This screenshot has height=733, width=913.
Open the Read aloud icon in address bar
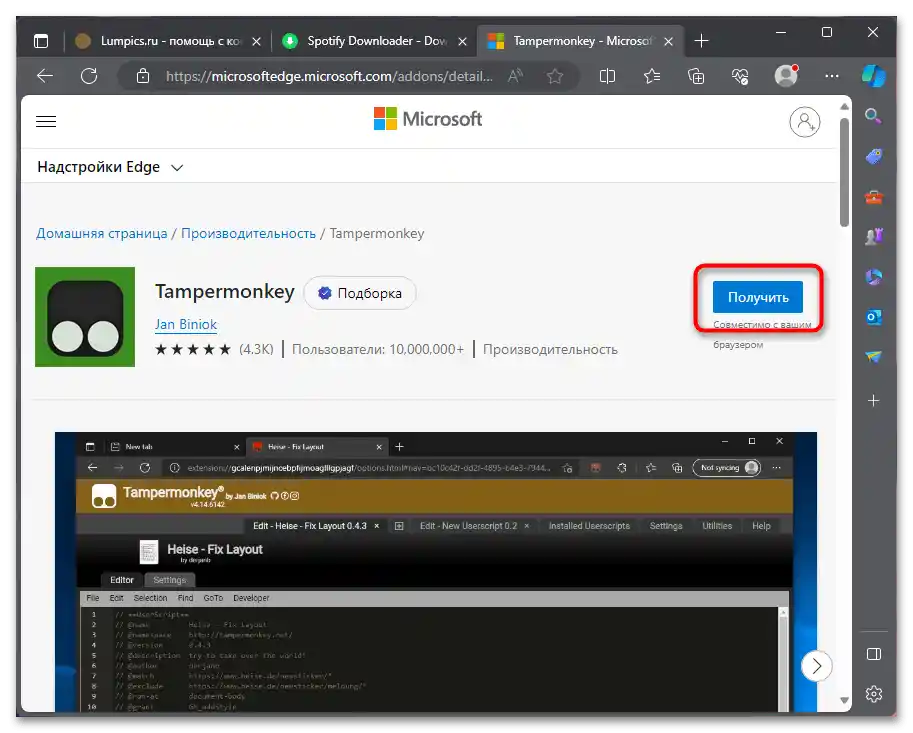[515, 76]
